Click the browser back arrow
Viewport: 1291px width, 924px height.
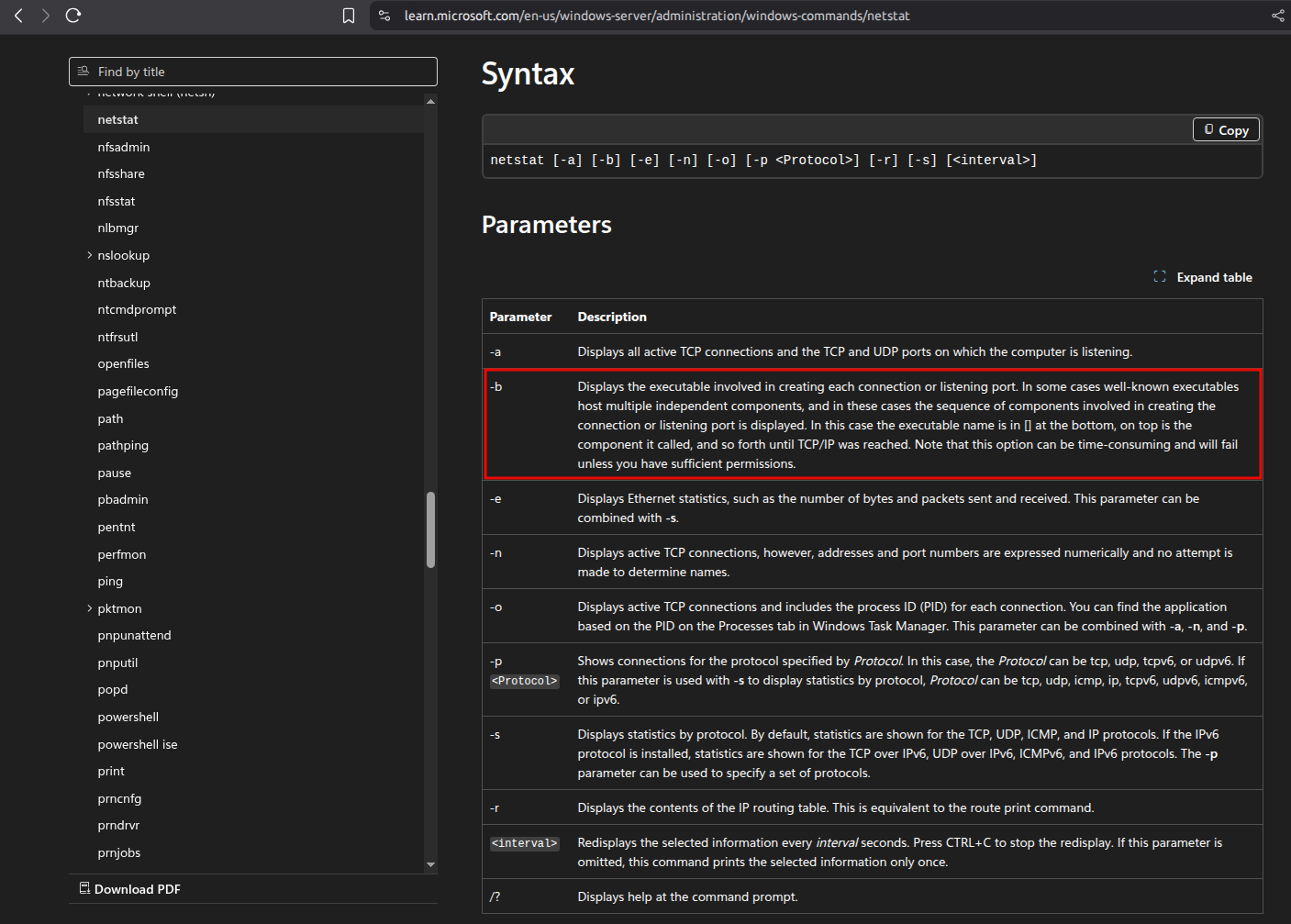(x=18, y=16)
